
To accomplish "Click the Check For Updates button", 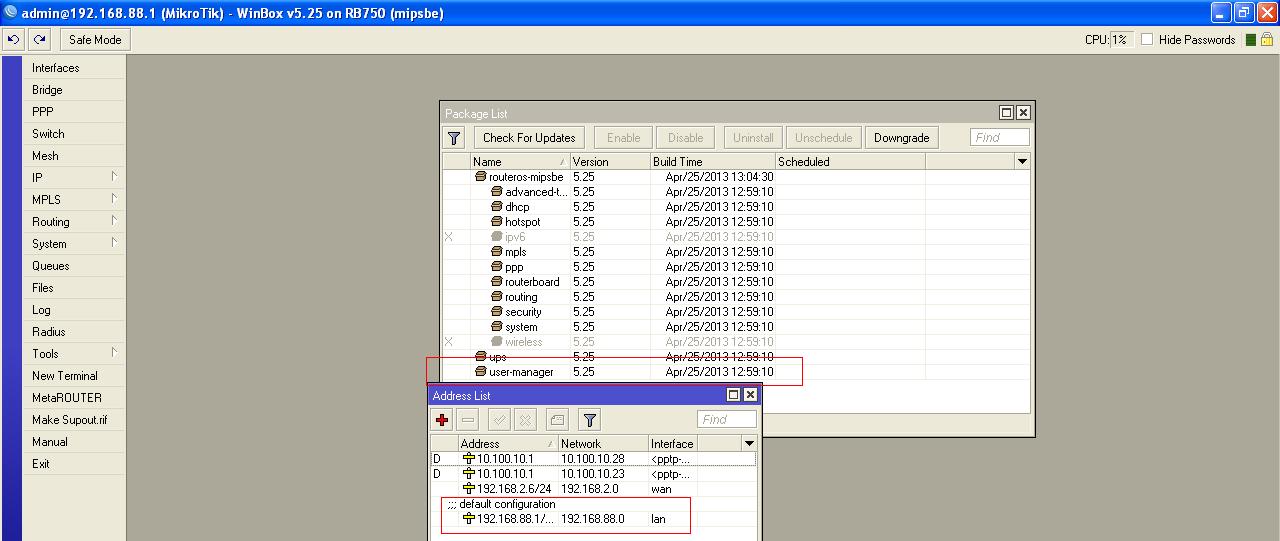I will click(x=529, y=138).
